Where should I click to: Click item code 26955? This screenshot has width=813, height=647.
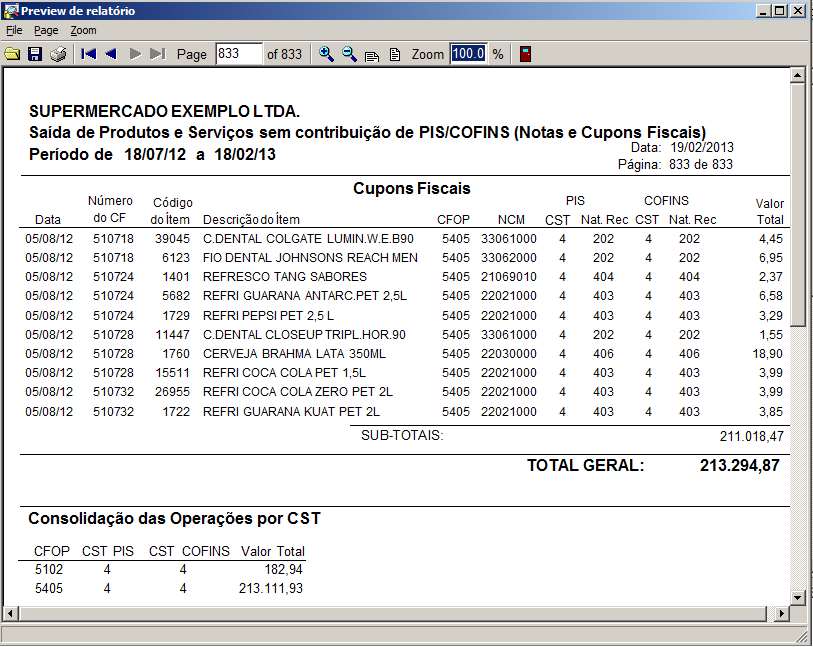(x=172, y=392)
